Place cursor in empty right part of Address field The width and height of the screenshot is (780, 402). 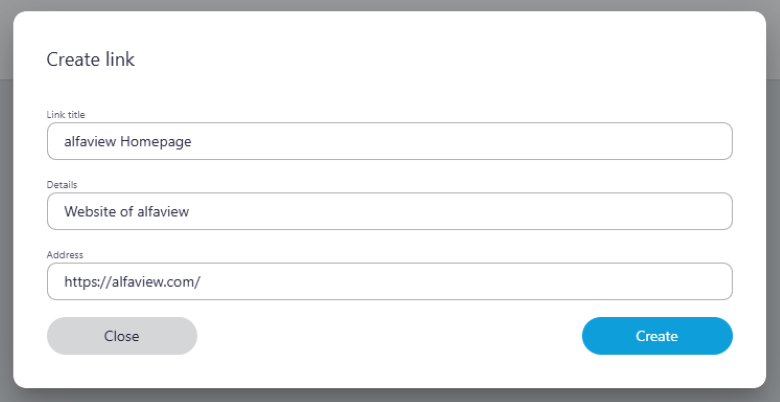(x=550, y=282)
